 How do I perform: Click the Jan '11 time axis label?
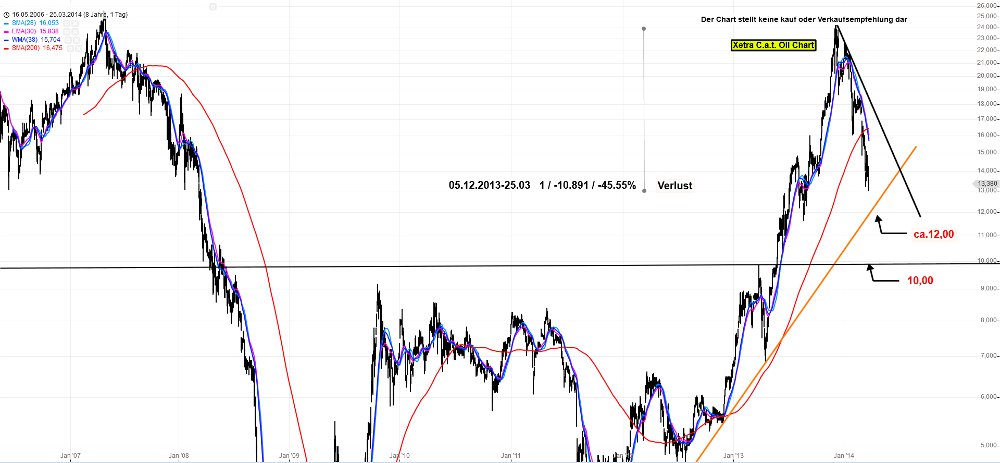[510, 455]
